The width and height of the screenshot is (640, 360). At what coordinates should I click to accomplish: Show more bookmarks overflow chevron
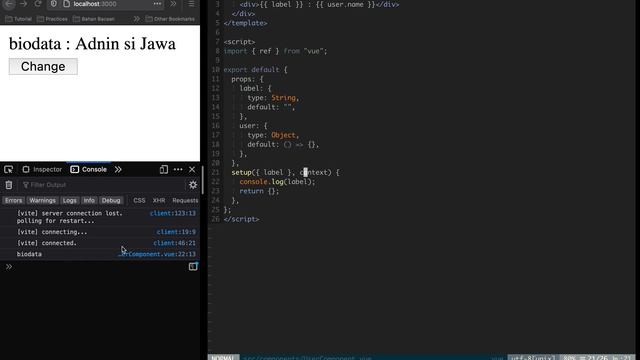click(136, 19)
